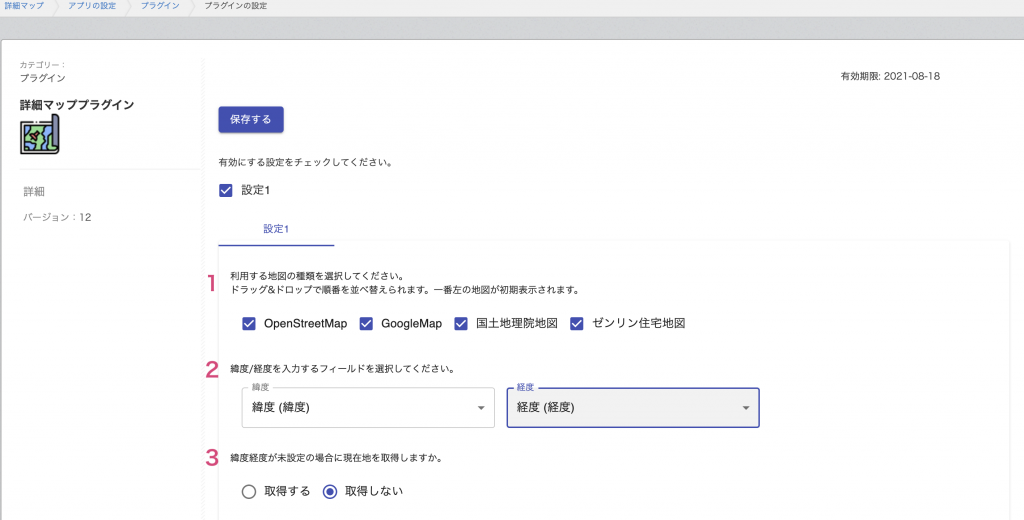This screenshot has height=520, width=1024.
Task: Uncheck the ゼンリン住宅地図 checkbox
Action: click(x=577, y=323)
